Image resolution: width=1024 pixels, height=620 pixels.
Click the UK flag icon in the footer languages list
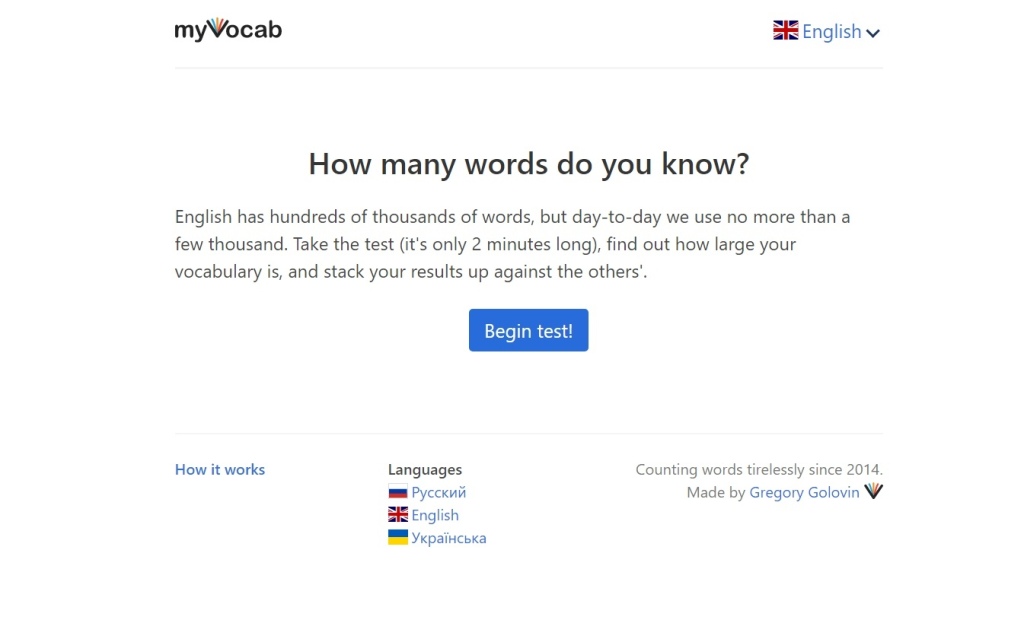click(x=398, y=515)
